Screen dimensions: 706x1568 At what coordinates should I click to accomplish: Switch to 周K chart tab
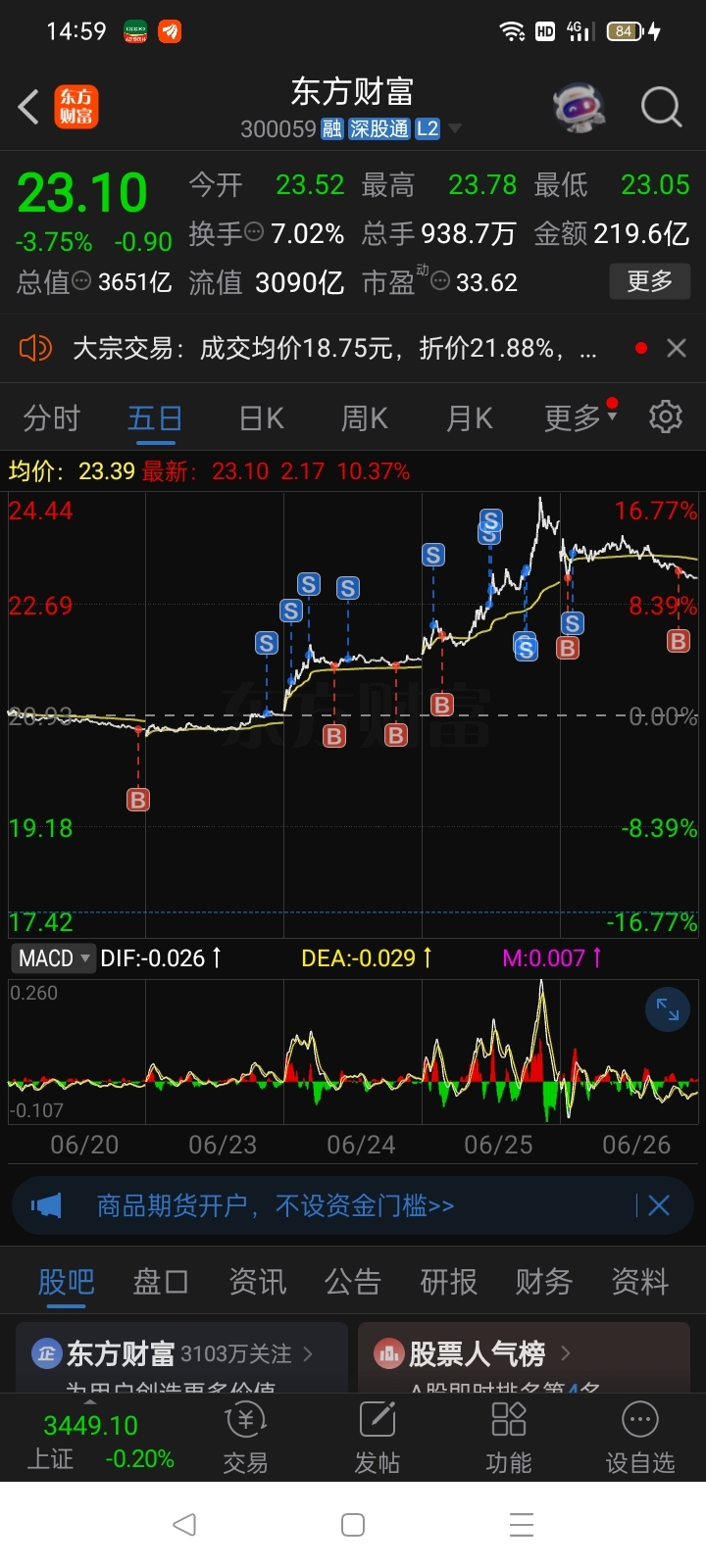(365, 418)
